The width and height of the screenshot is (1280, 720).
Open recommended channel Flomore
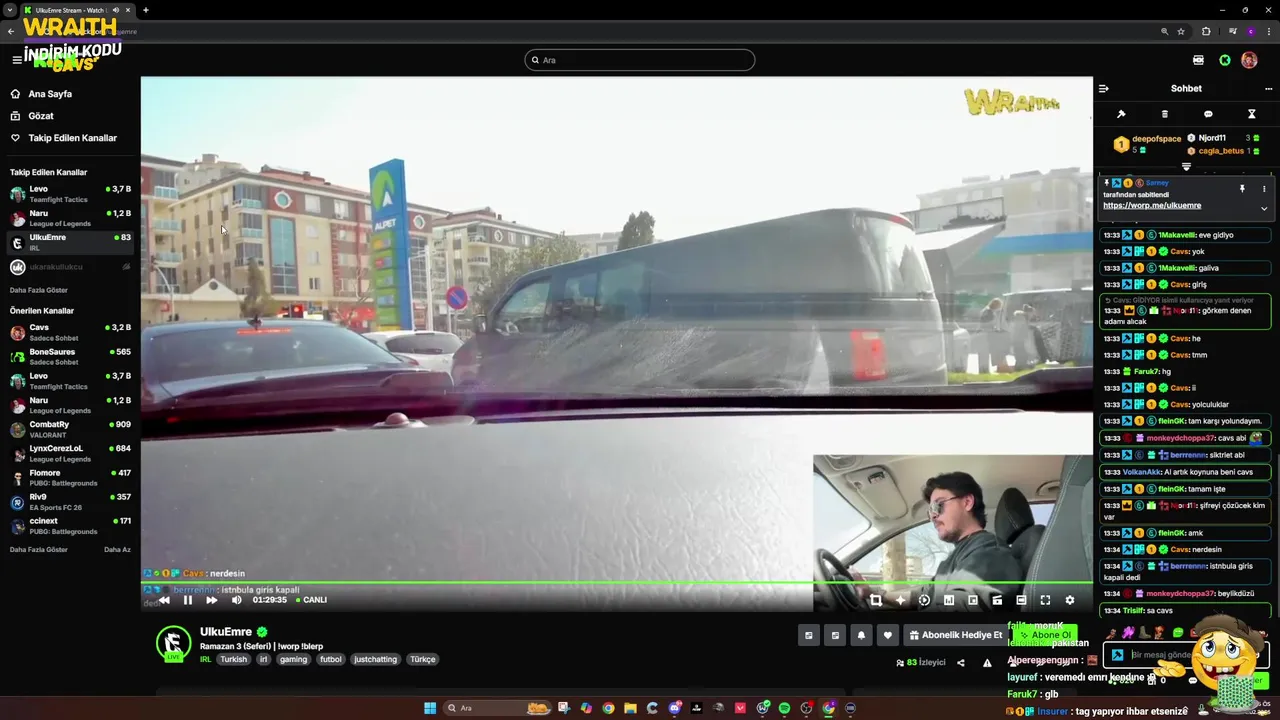(x=70, y=477)
